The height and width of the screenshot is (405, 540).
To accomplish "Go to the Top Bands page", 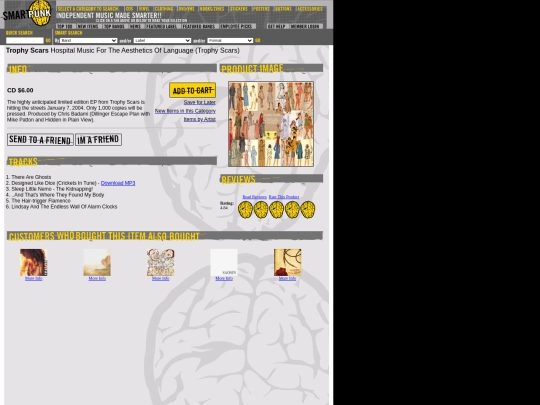I will click(x=114, y=26).
